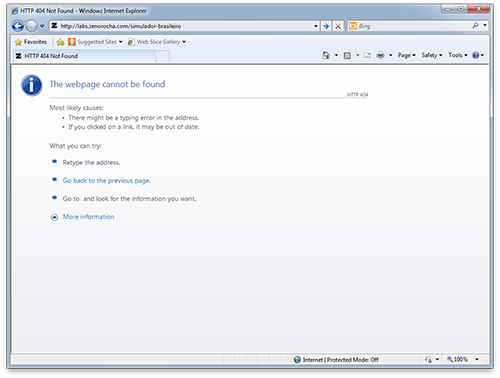Click "Retype the address." text
This screenshot has height=378, width=500.
[91, 163]
